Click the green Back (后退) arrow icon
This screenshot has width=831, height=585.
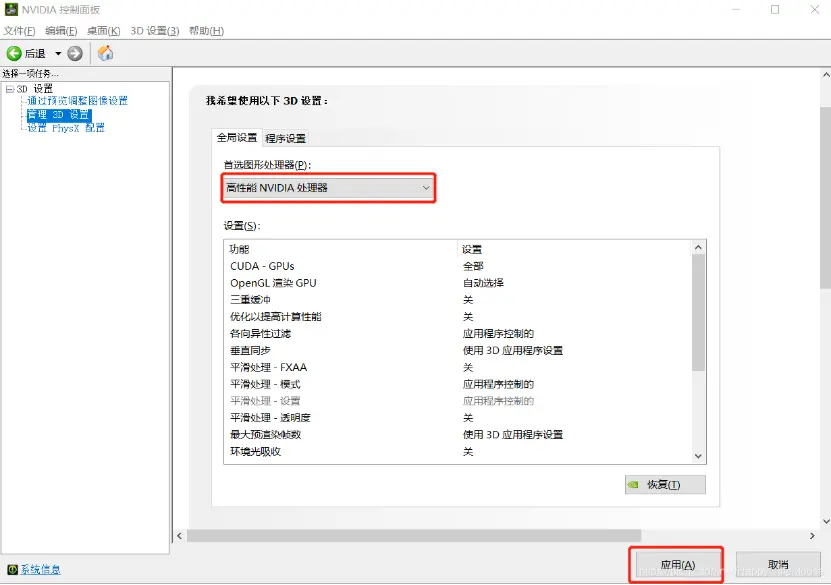14,53
